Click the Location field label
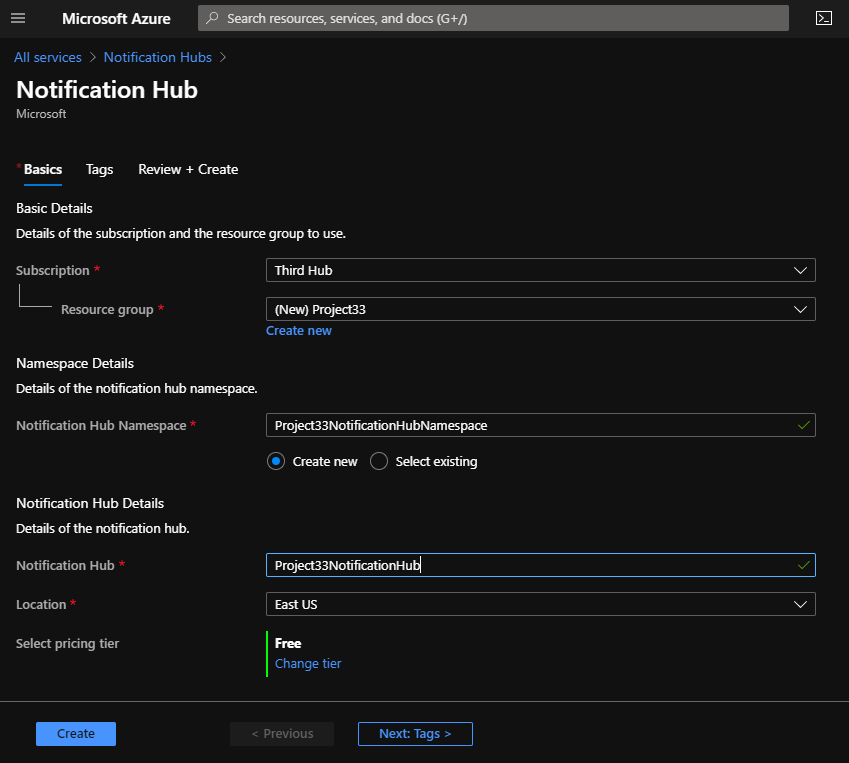Screen dimensions: 849x763 pos(41,604)
